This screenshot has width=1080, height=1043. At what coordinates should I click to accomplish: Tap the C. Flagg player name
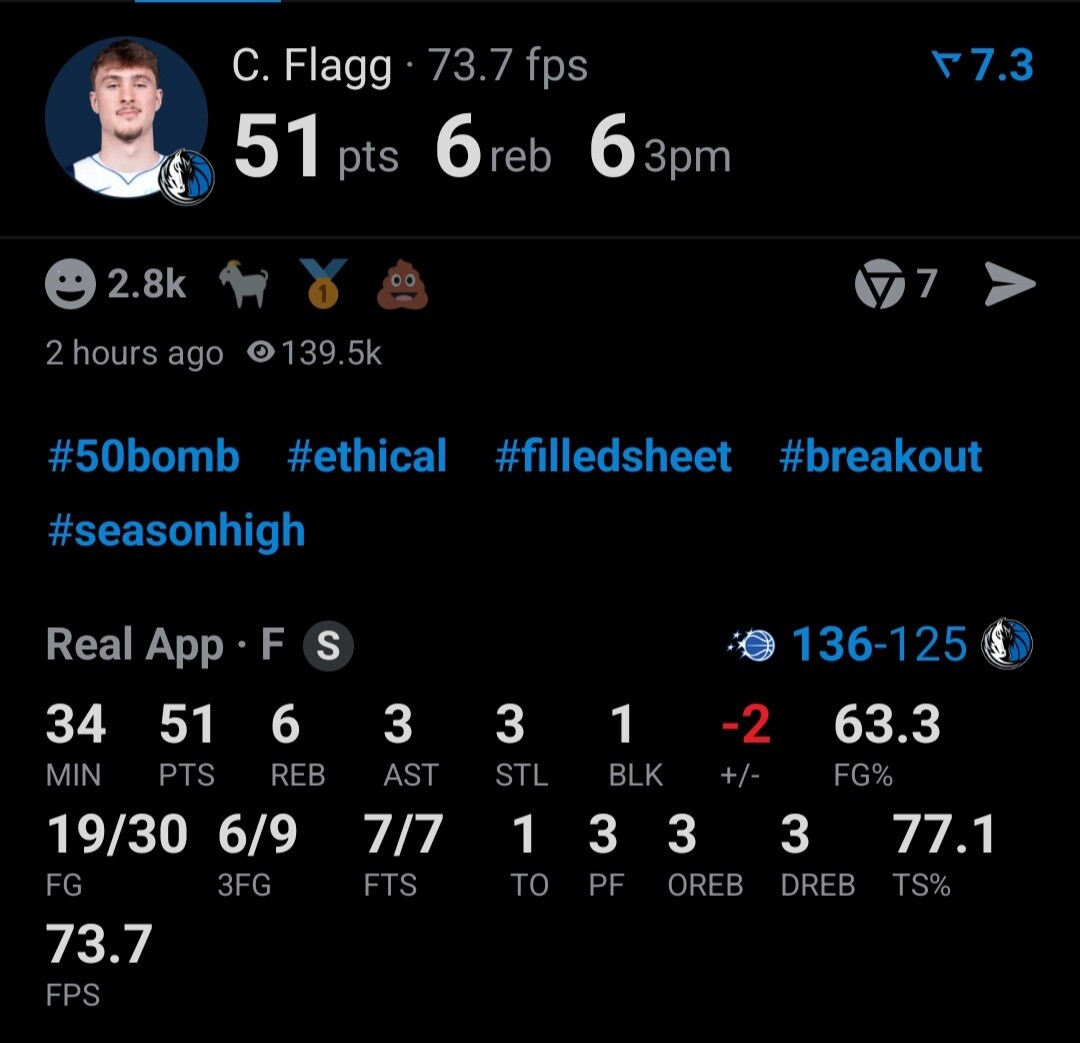click(314, 67)
